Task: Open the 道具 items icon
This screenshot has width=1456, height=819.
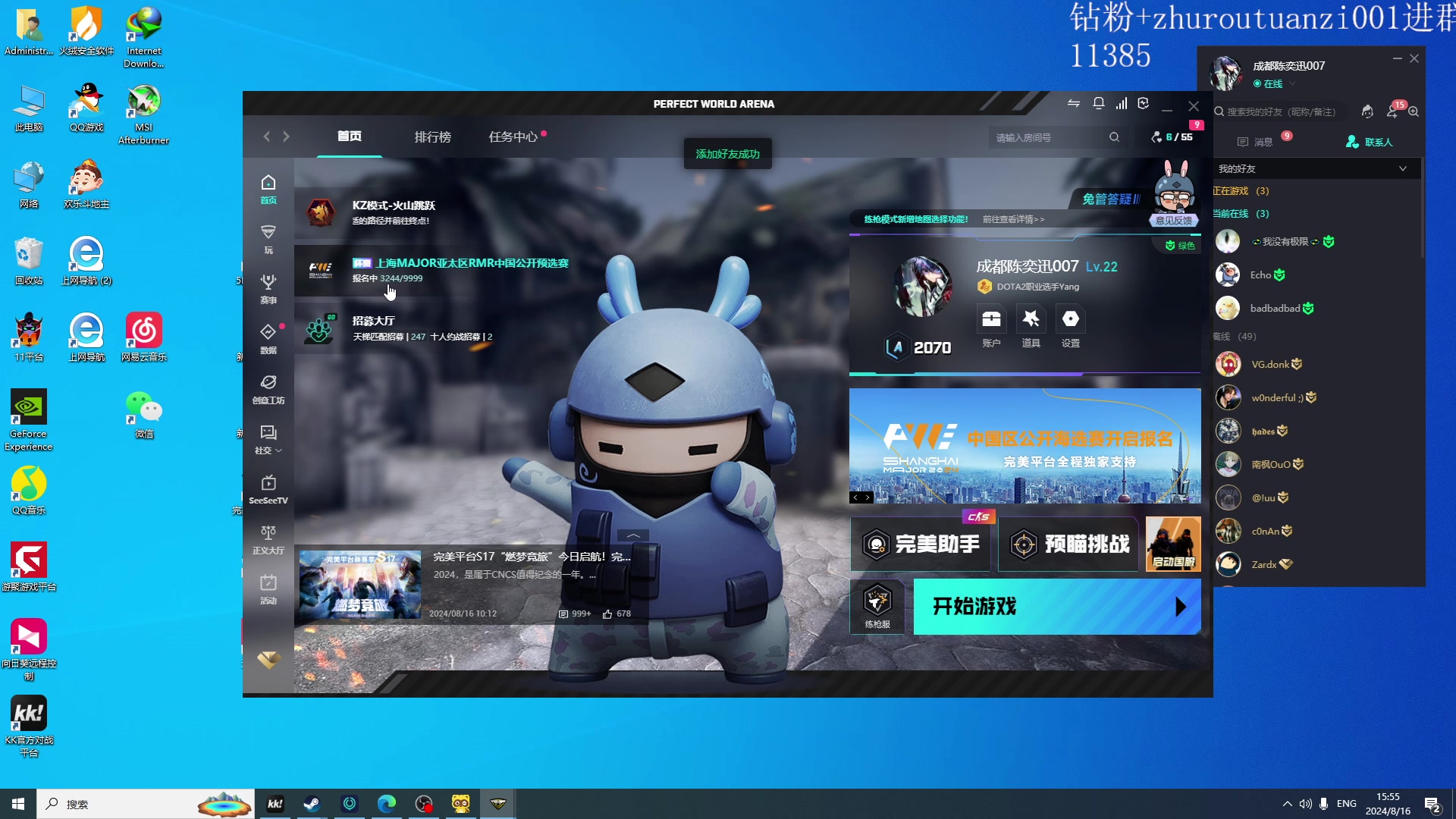Action: 1031,319
